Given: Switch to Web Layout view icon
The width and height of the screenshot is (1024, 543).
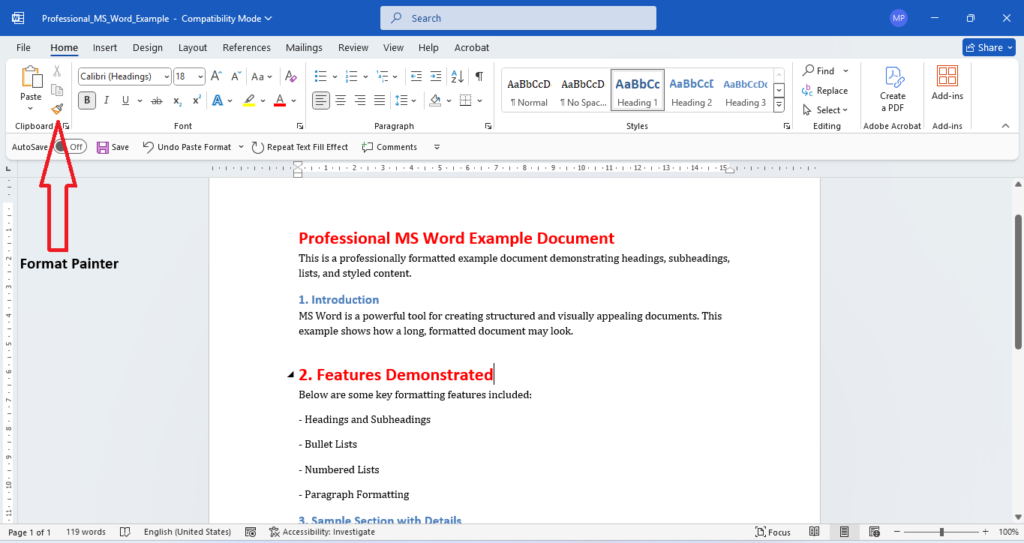Looking at the screenshot, I should [x=874, y=532].
